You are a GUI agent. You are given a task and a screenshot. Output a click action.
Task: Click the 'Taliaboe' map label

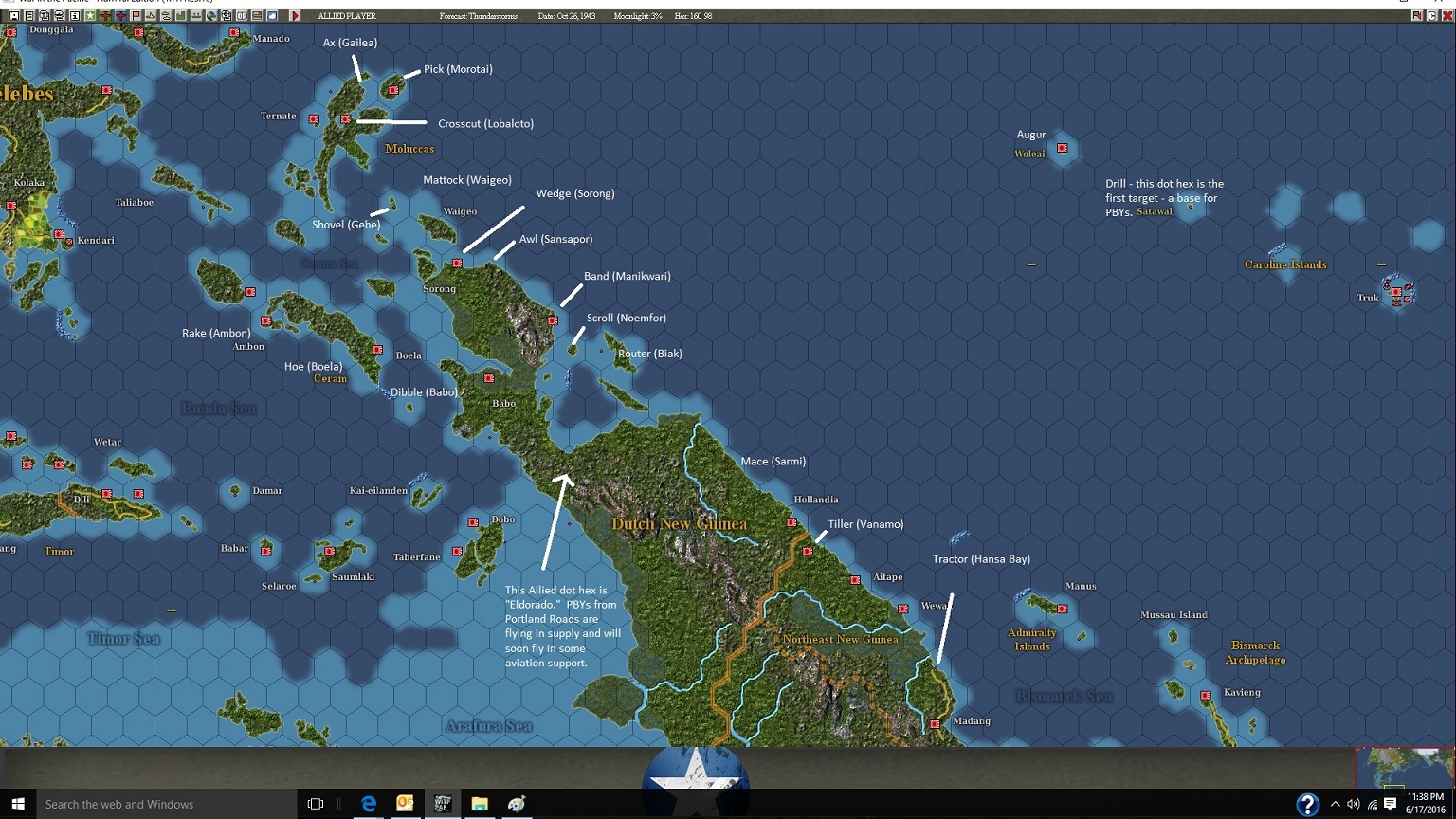(134, 202)
